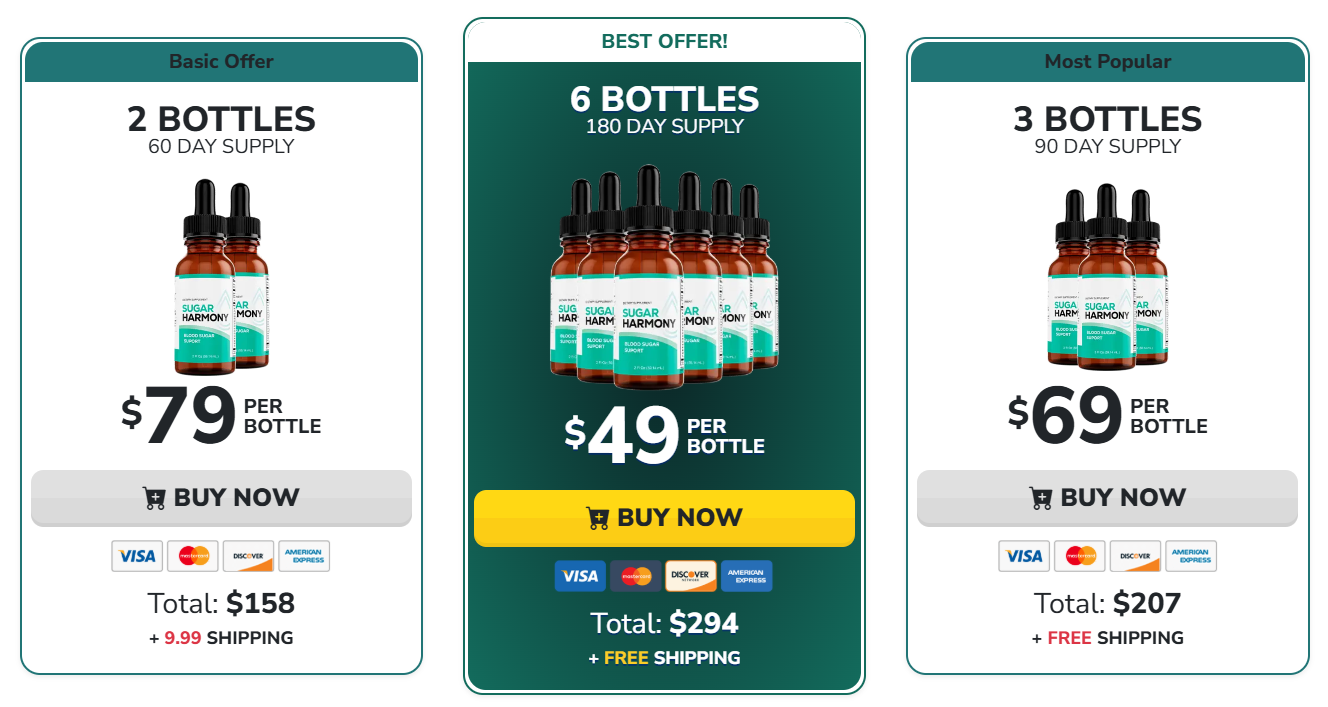Click yellow Buy Now for 6 bottles
Viewport: 1328px width, 707px height.
click(x=664, y=518)
